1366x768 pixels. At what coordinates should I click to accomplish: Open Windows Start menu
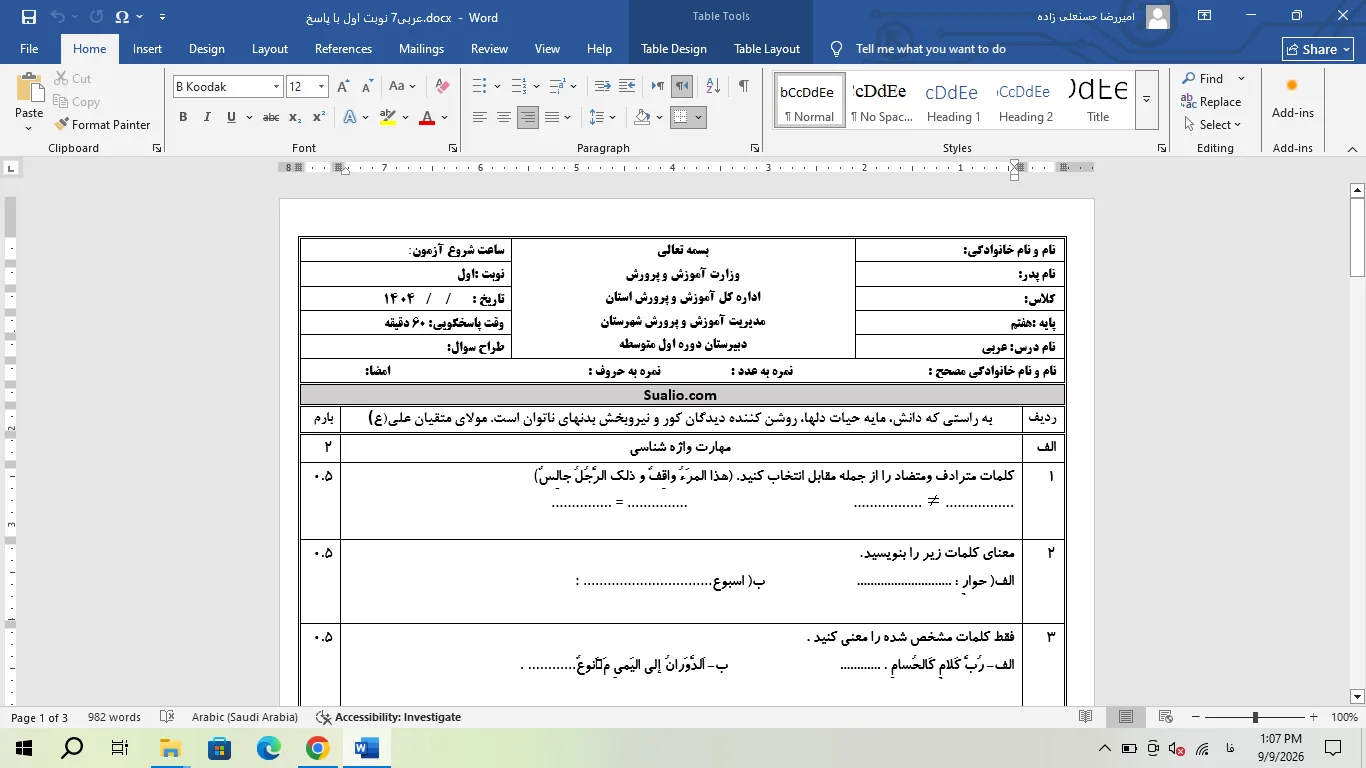pos(23,748)
